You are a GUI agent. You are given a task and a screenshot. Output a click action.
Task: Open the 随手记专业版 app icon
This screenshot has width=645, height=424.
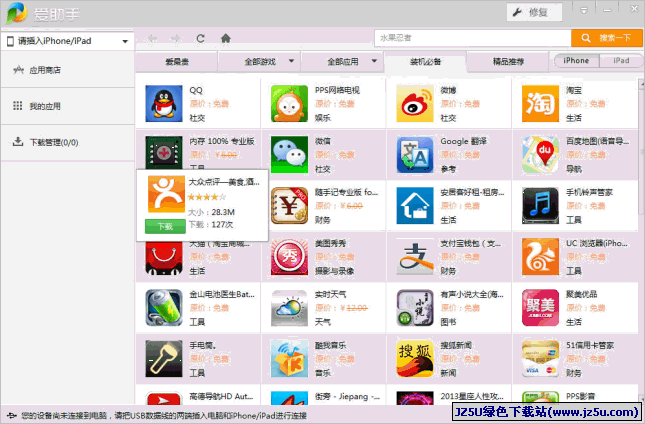[x=289, y=206]
